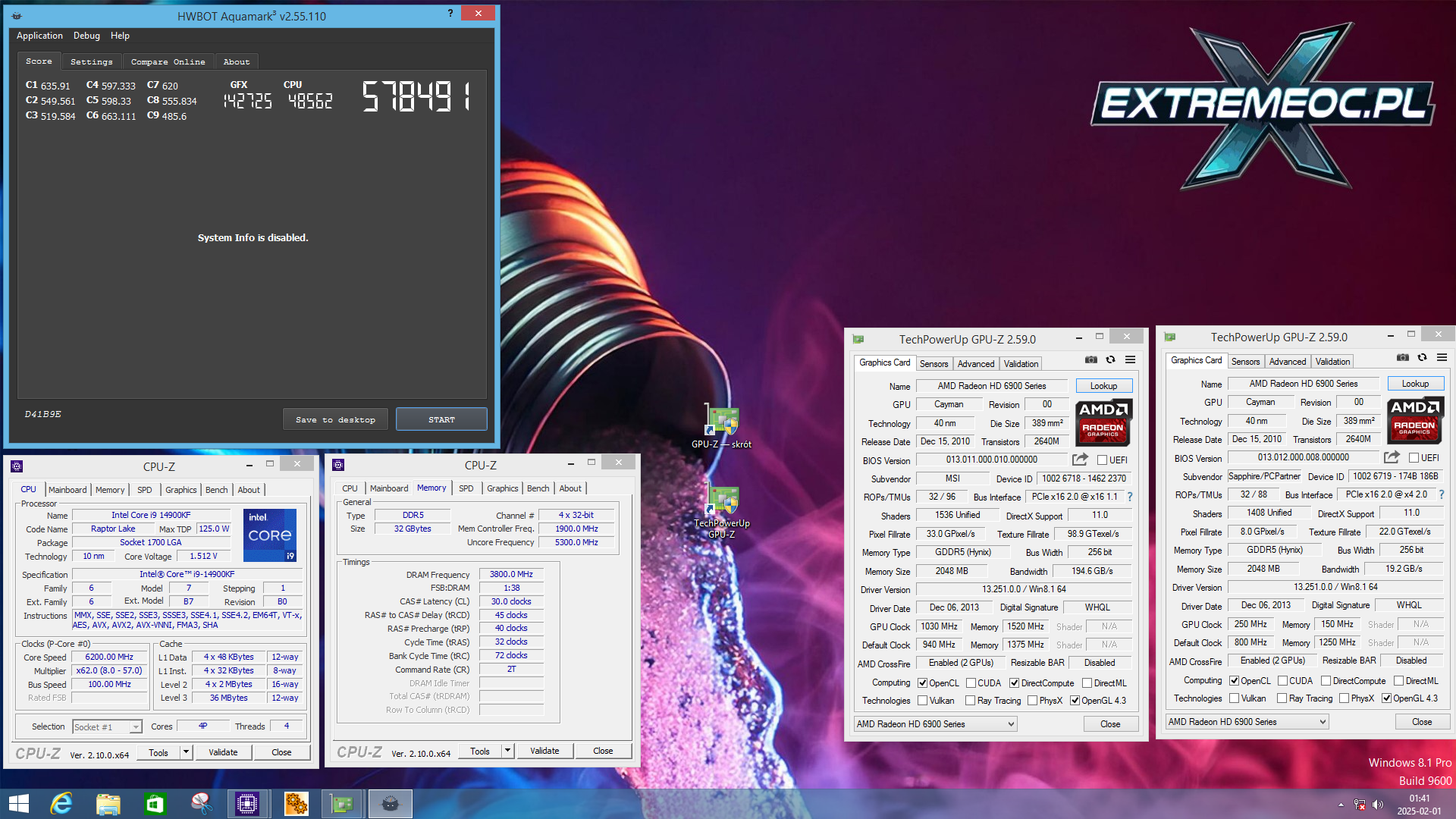Click the network tray icon
This screenshot has width=1456, height=819.
tap(1360, 805)
